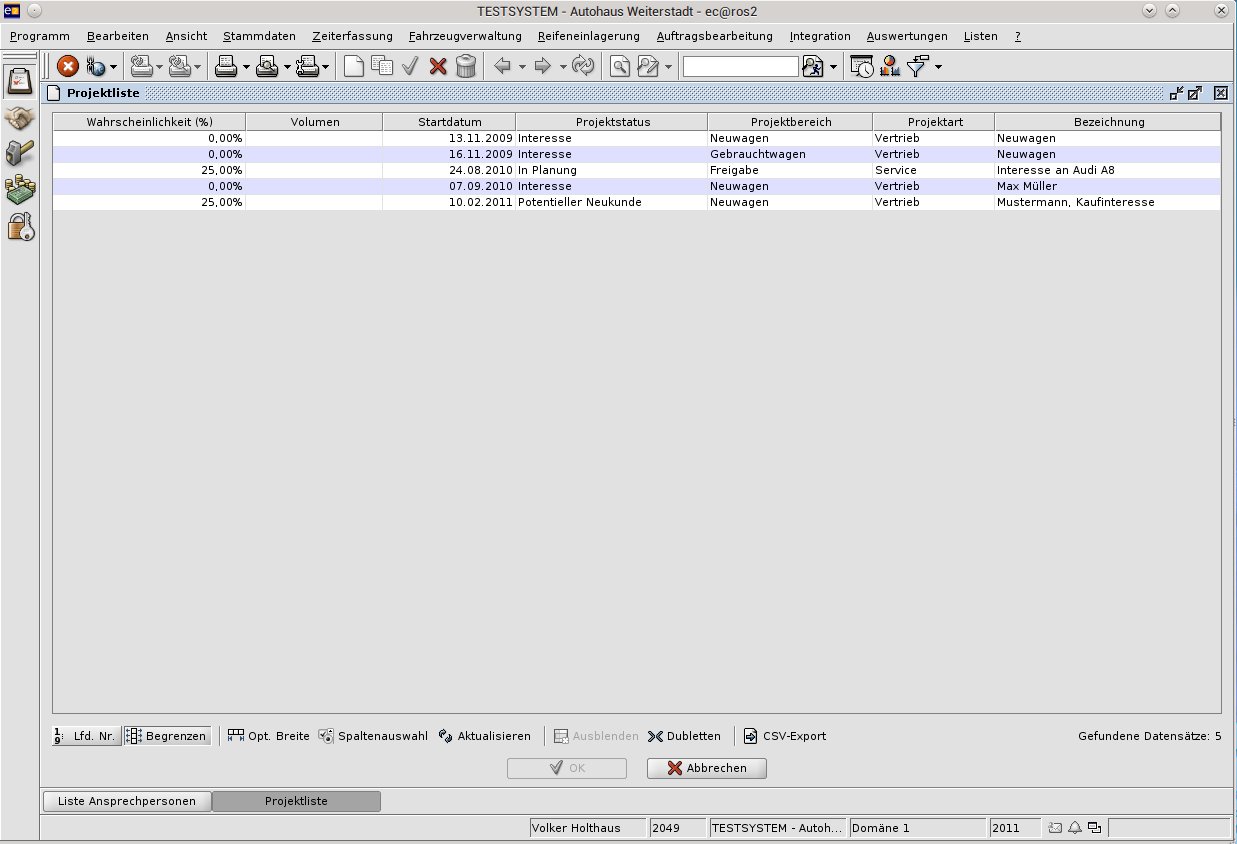Open the money and coins sidebar module
1237x844 pixels.
tap(20, 190)
